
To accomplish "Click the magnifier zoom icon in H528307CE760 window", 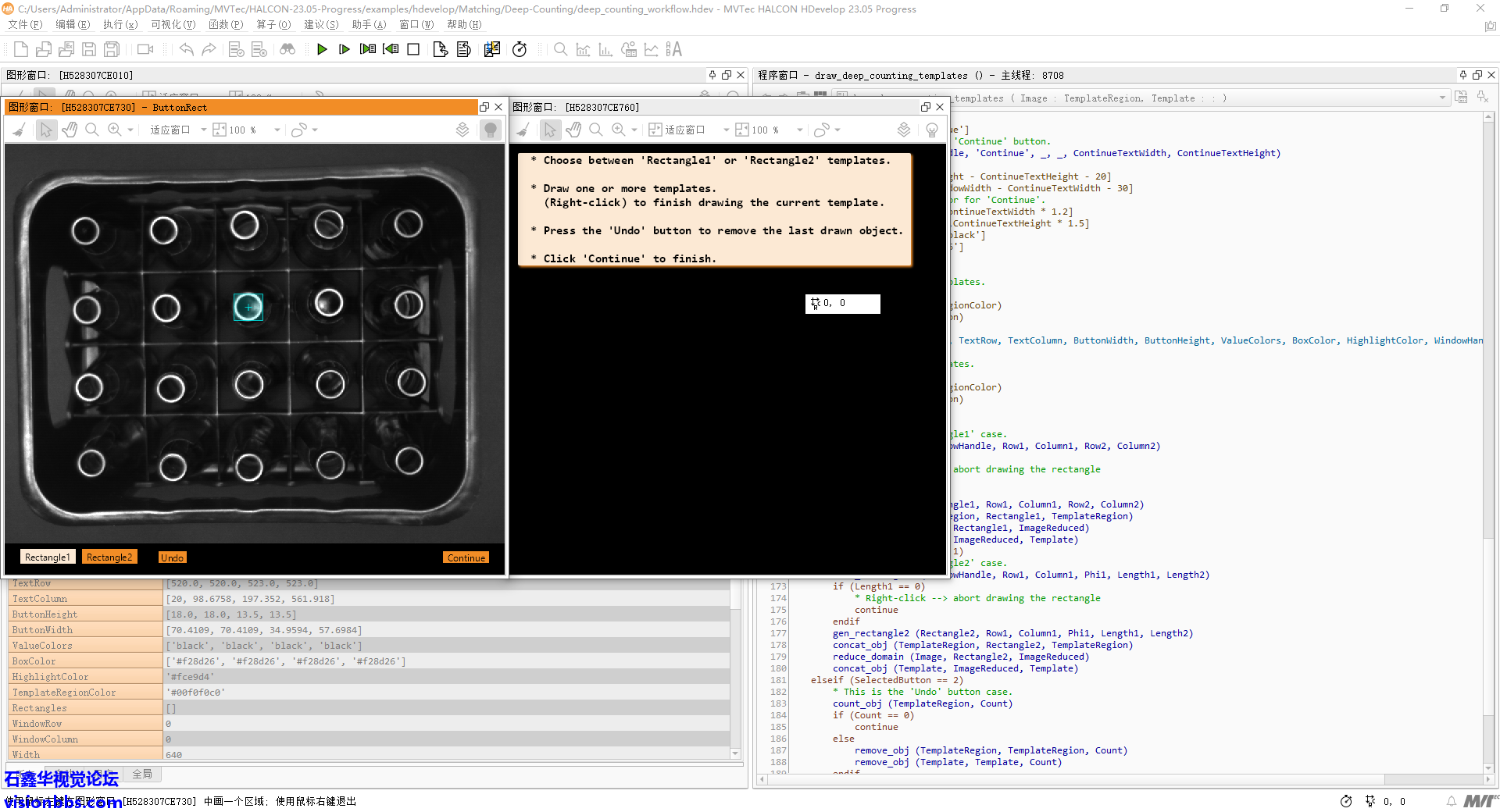I will click(596, 130).
